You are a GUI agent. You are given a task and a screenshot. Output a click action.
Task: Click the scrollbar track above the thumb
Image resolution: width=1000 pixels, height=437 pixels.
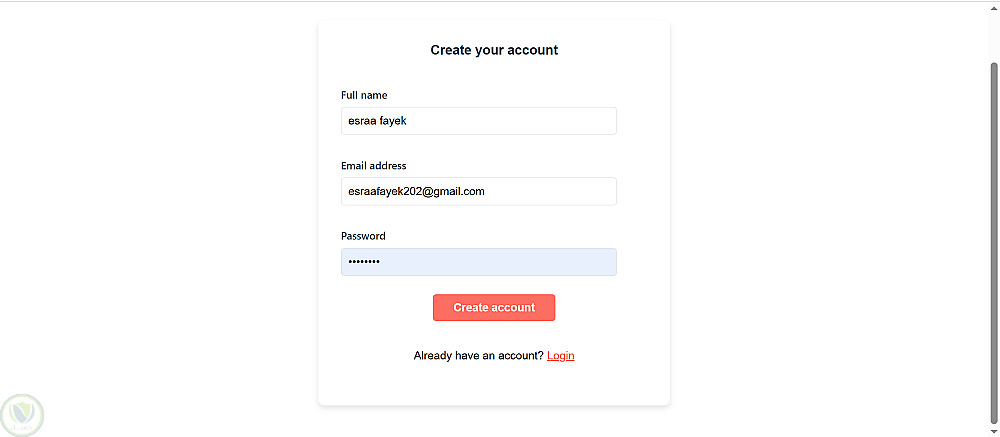coord(993,35)
